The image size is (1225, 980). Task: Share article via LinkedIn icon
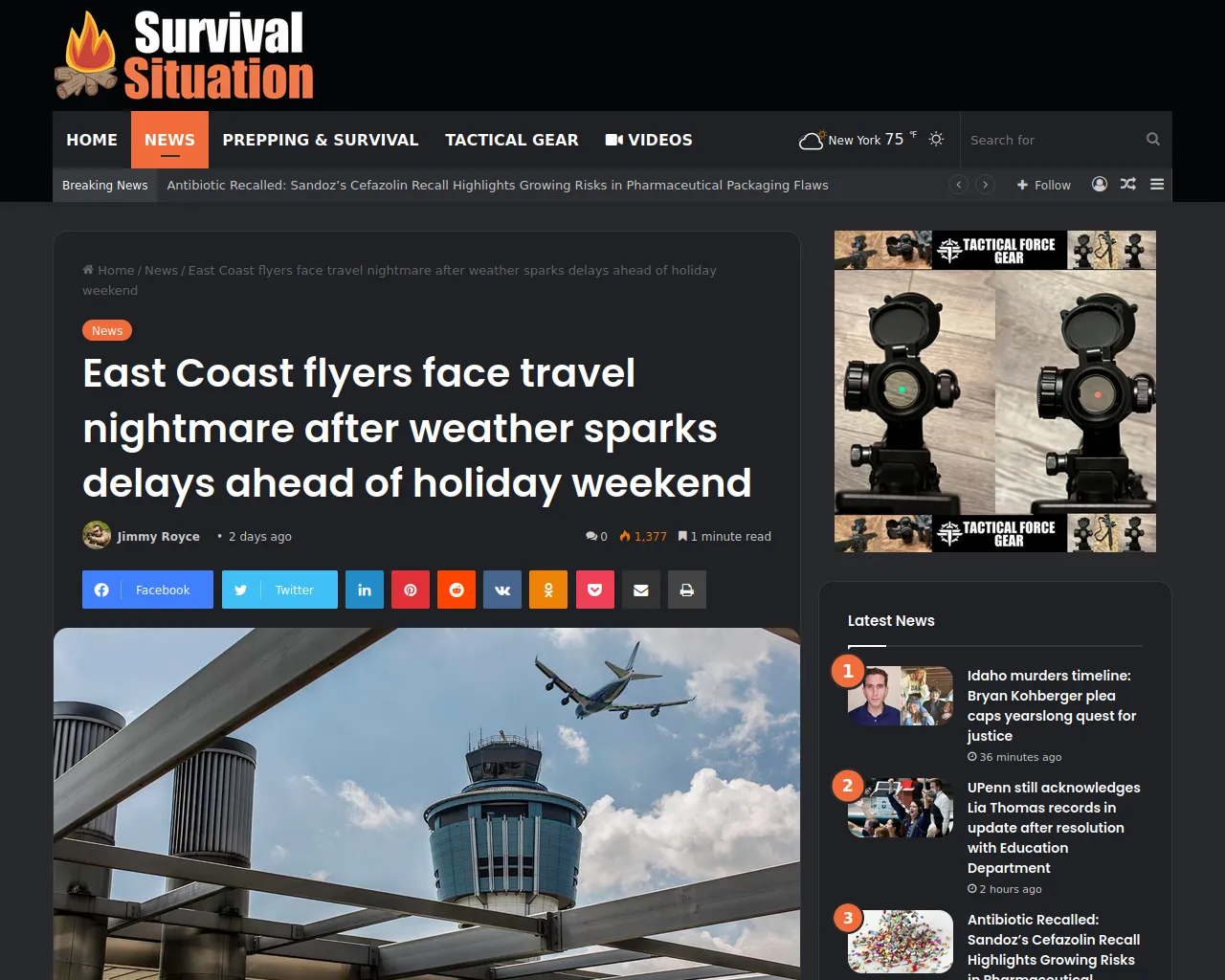point(365,590)
